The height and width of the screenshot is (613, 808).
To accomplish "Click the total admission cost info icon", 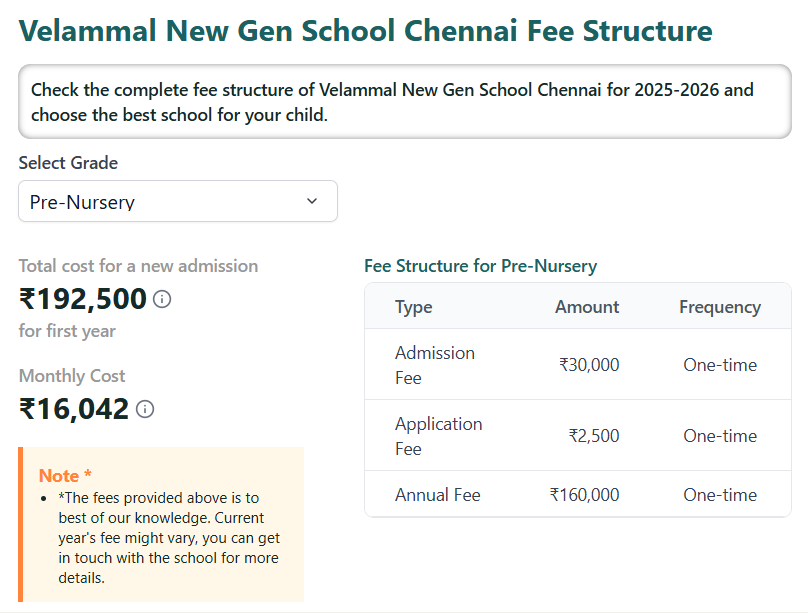I will point(161,299).
